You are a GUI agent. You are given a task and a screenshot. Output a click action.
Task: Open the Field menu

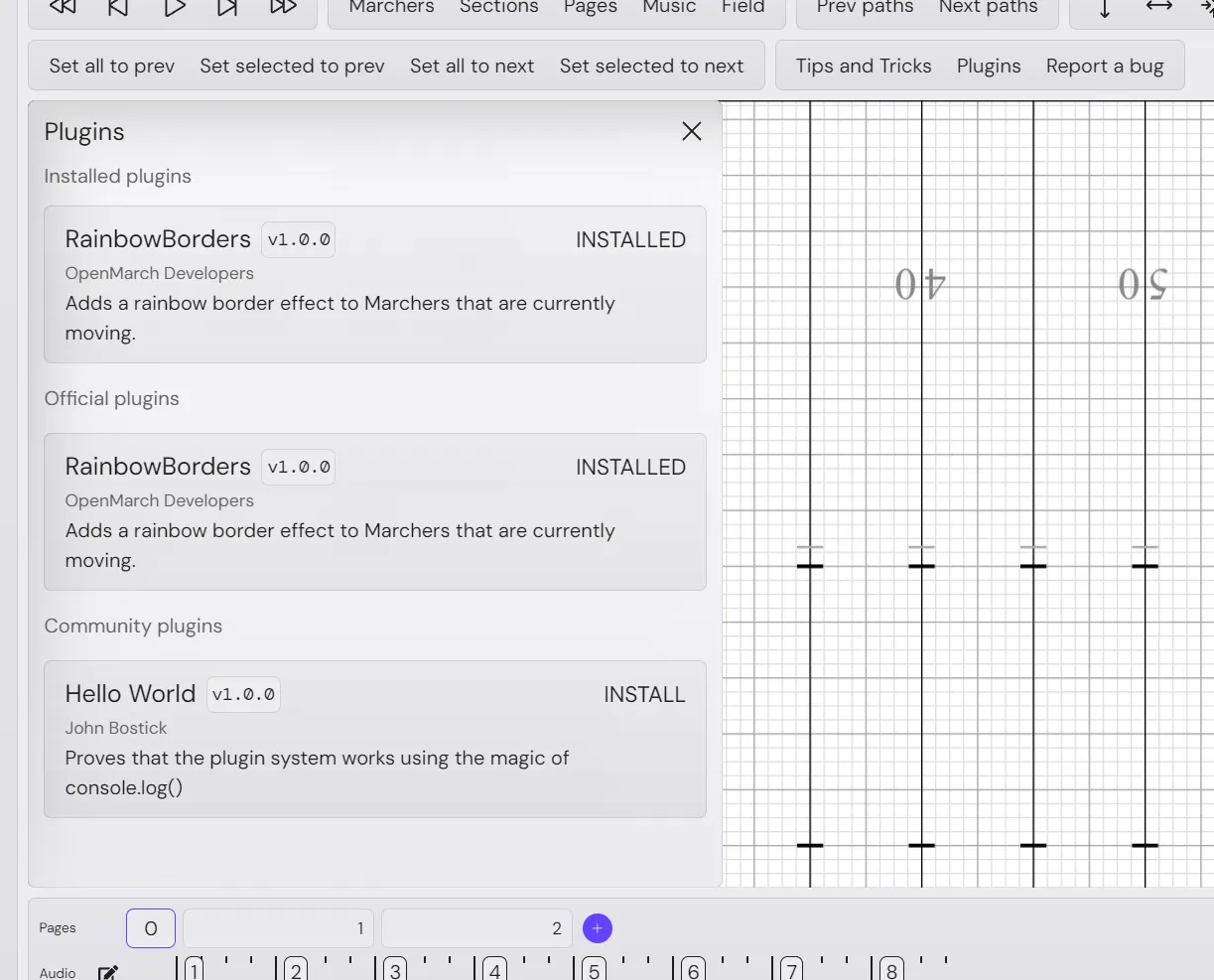click(742, 8)
